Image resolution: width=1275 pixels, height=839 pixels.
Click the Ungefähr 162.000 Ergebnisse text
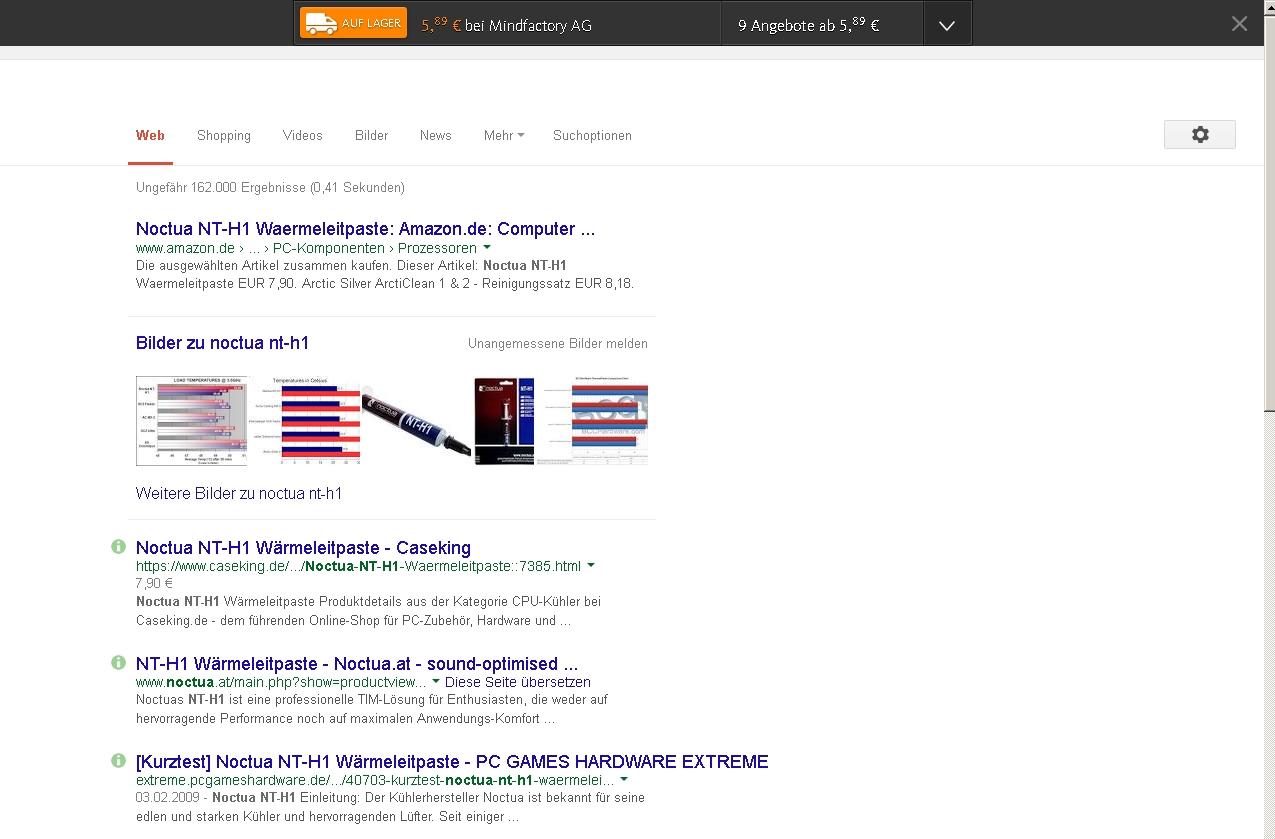click(270, 187)
